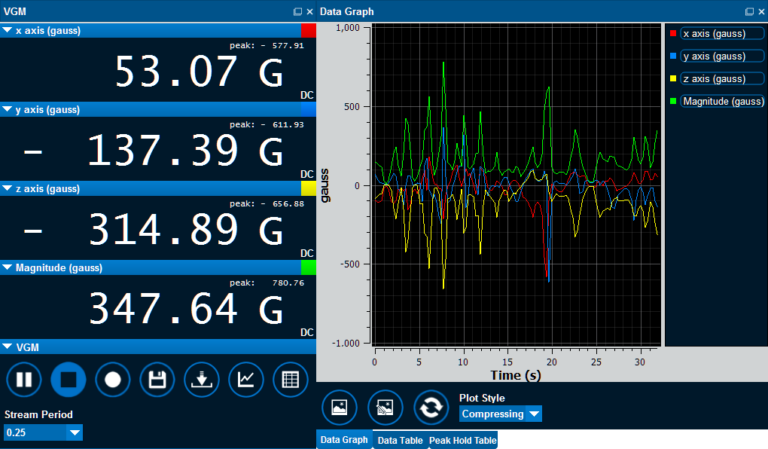Pause the data stream
This screenshot has width=768, height=449.
24,380
